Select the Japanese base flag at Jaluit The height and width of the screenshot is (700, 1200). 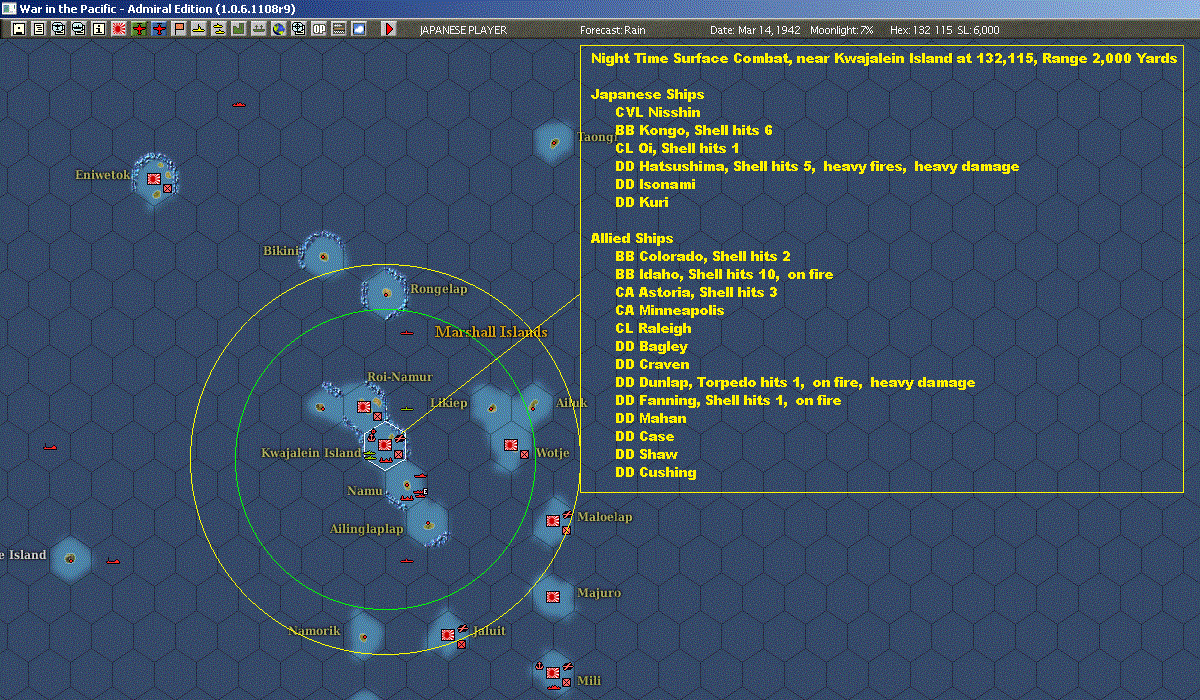(447, 634)
